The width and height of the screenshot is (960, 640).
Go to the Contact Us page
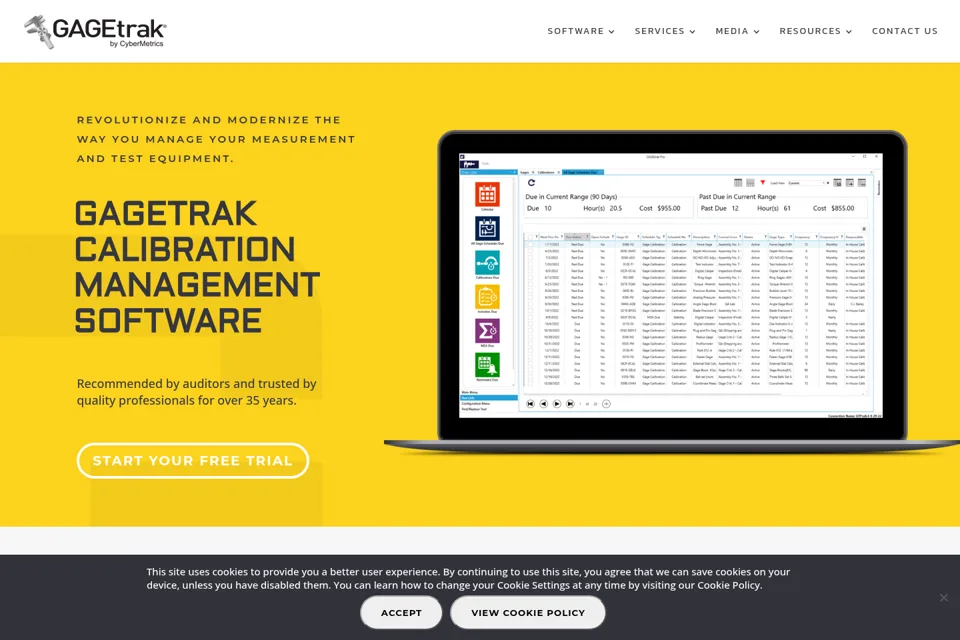pos(904,31)
